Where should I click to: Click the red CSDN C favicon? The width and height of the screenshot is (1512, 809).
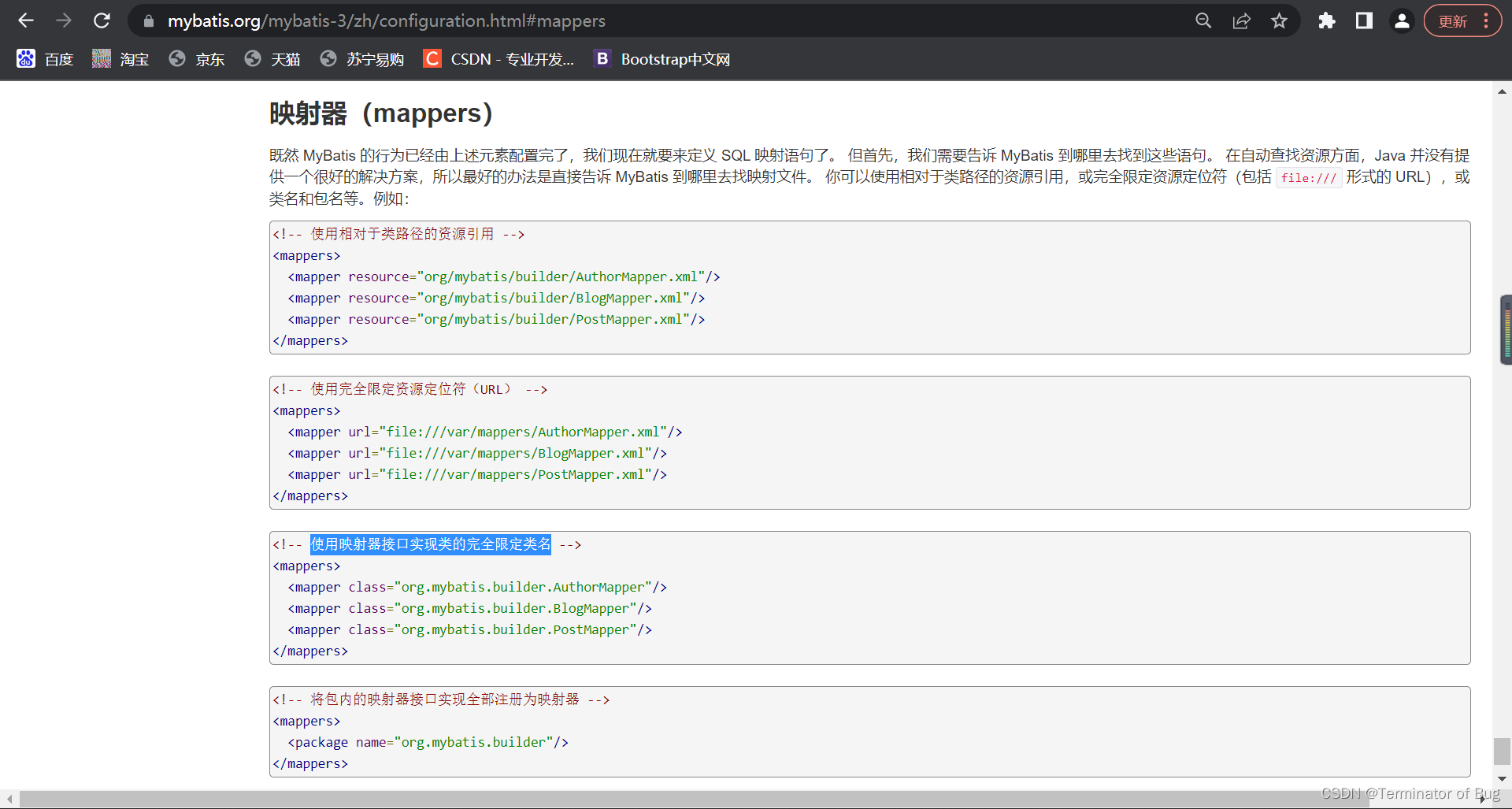(432, 58)
